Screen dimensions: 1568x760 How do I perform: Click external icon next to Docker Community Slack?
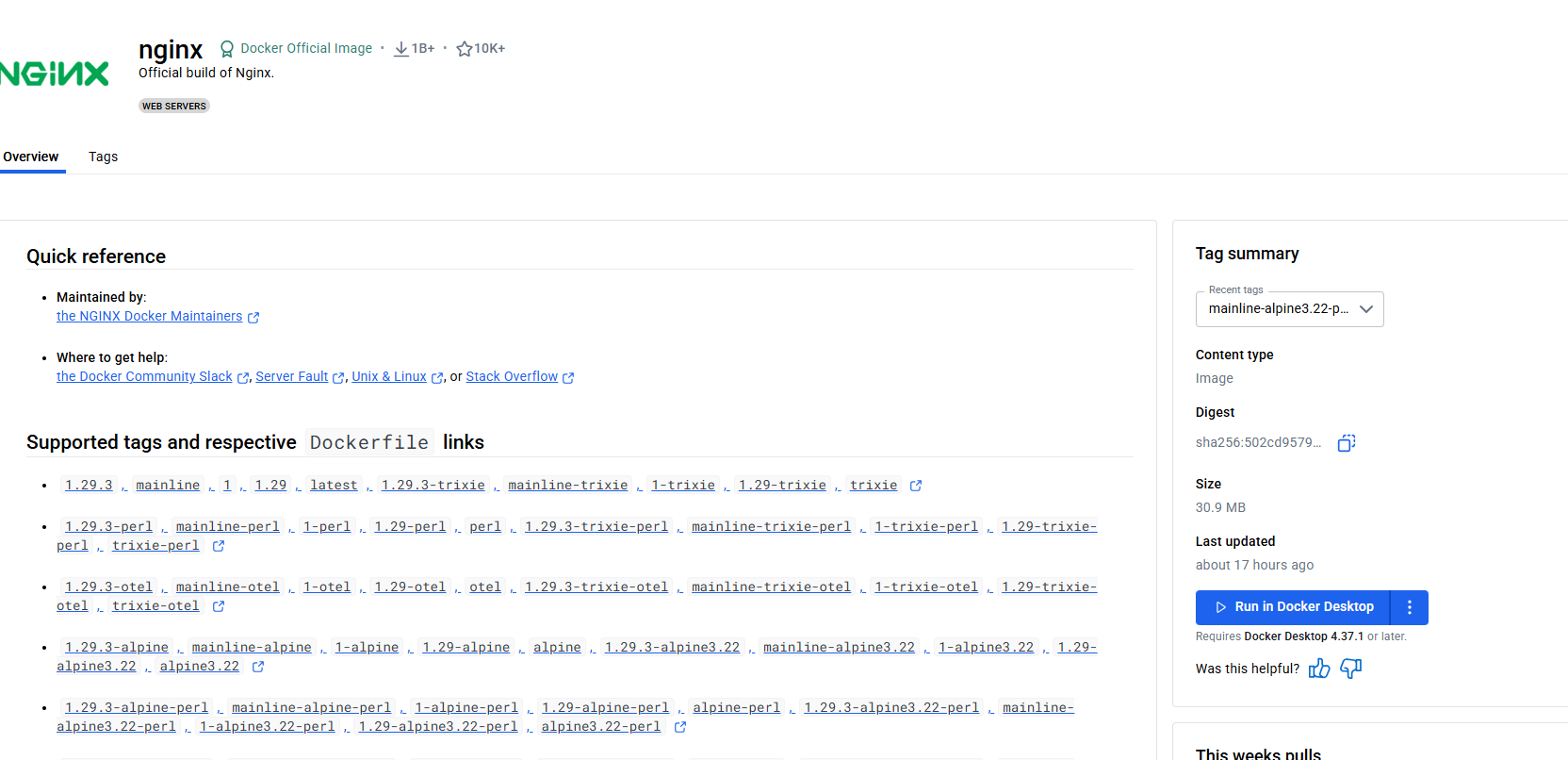pos(243,378)
